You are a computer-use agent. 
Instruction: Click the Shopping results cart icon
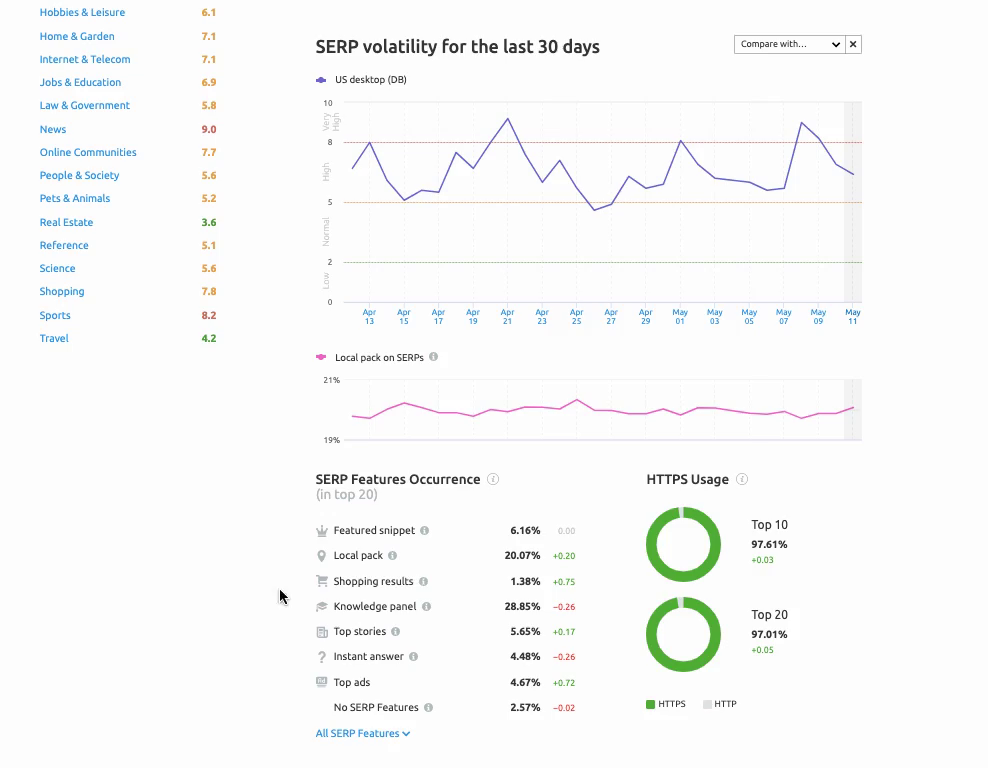click(322, 581)
